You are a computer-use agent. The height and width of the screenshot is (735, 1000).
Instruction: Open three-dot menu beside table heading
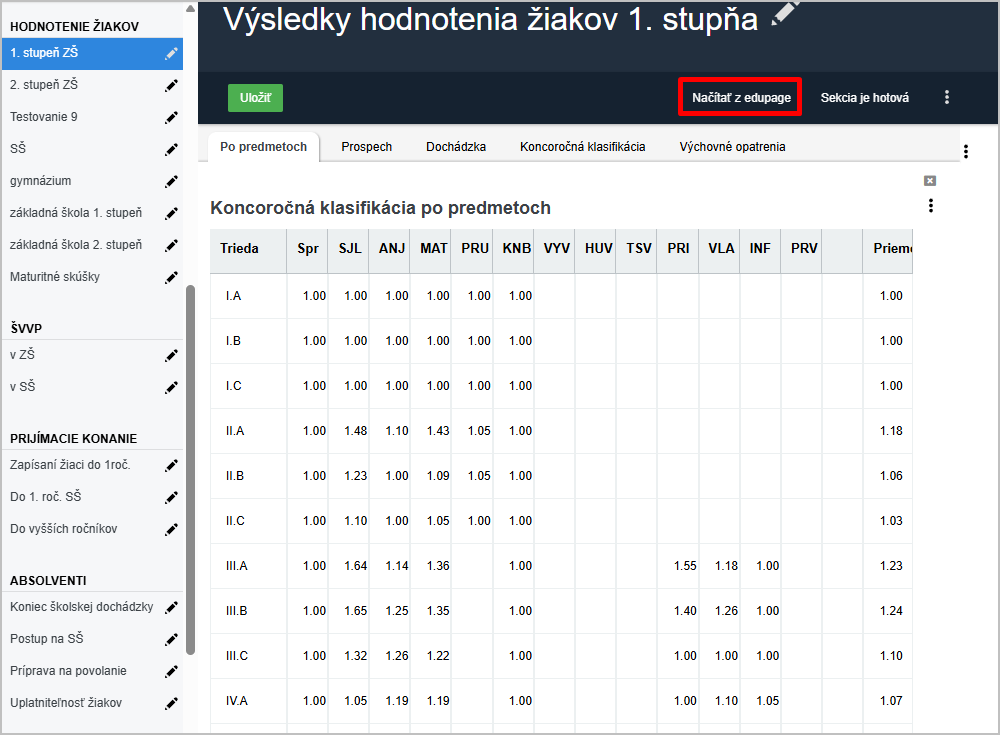point(931,206)
